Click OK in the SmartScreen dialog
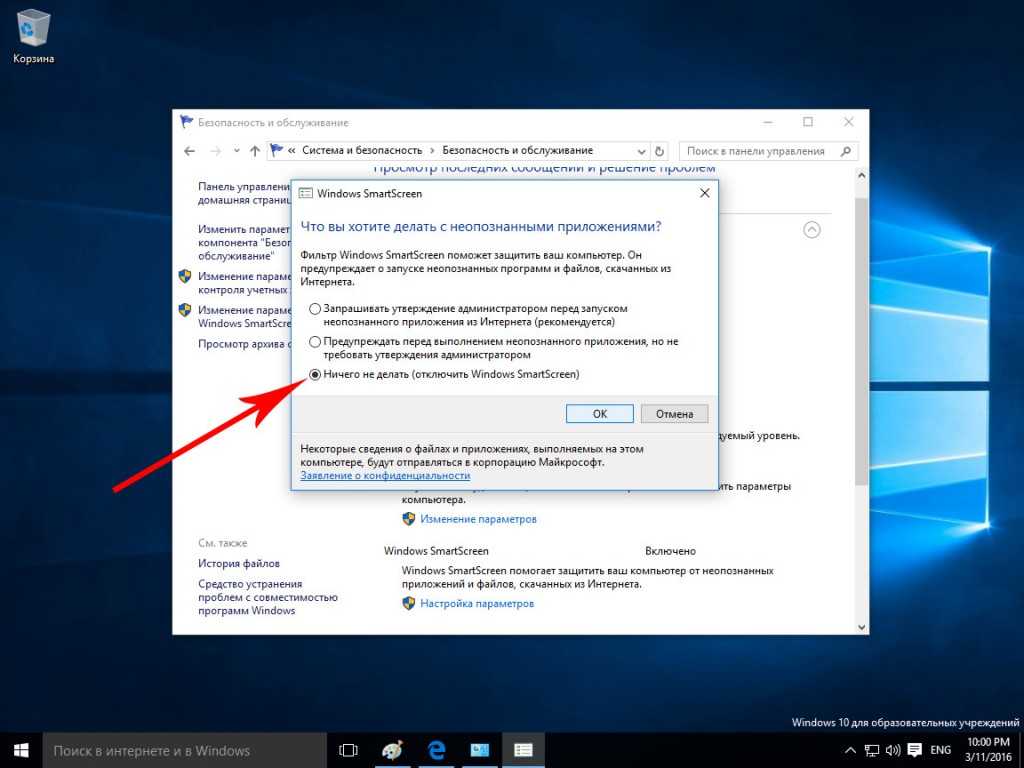This screenshot has height=768, width=1024. click(600, 413)
